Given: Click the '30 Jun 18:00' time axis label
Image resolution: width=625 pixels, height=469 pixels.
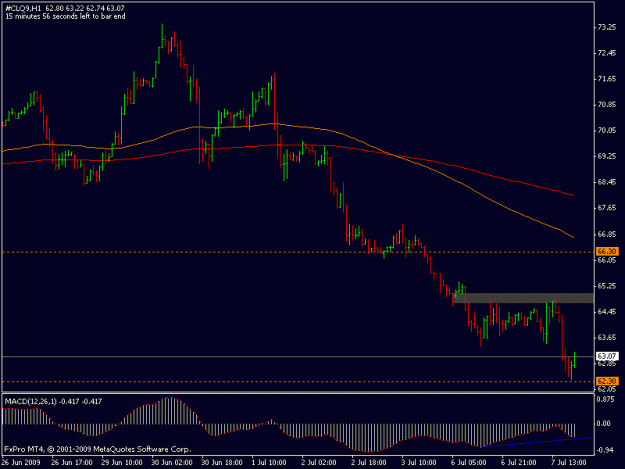Looking at the screenshot, I should 222,463.
